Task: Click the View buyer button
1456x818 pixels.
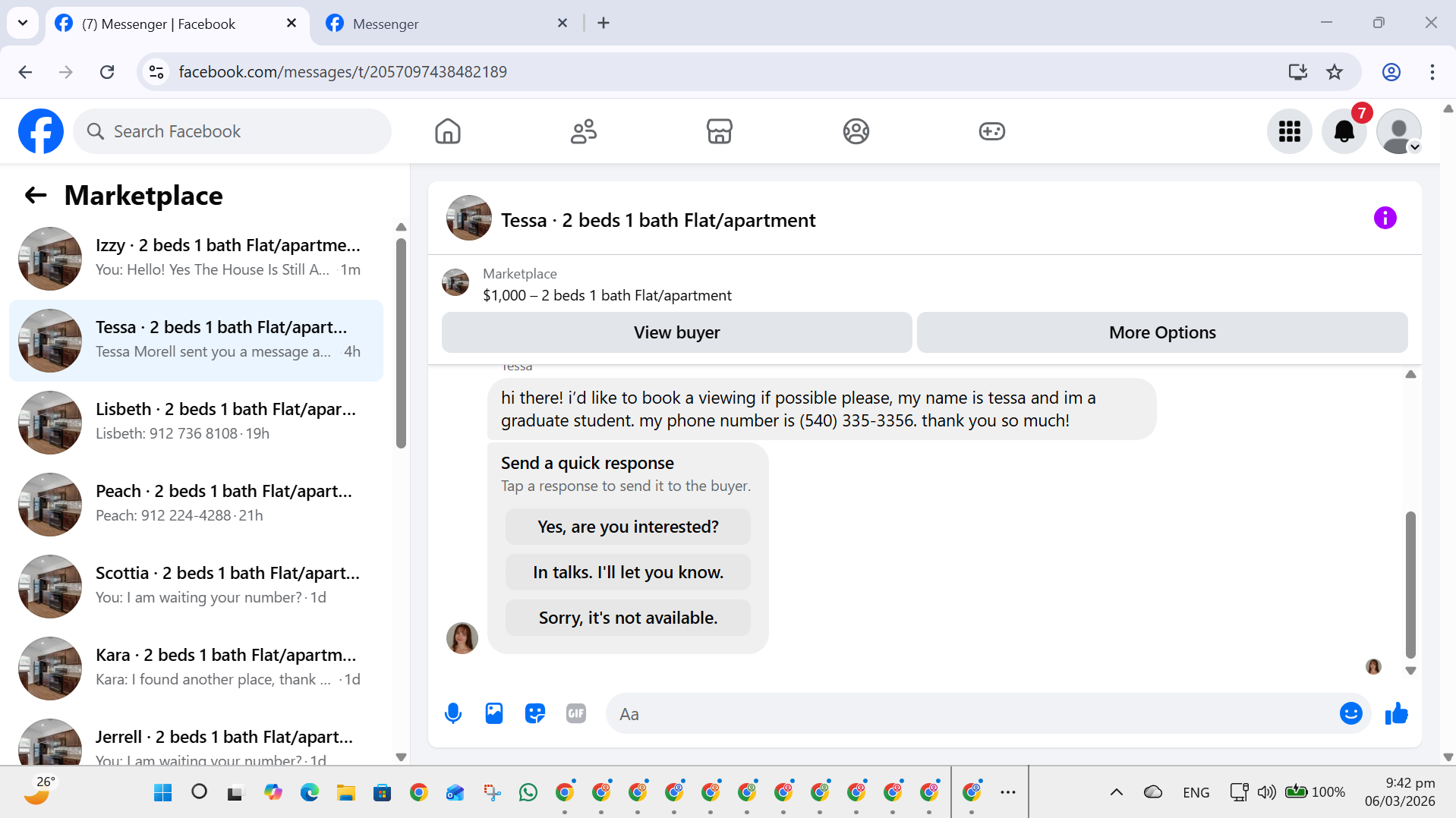Action: 676,332
